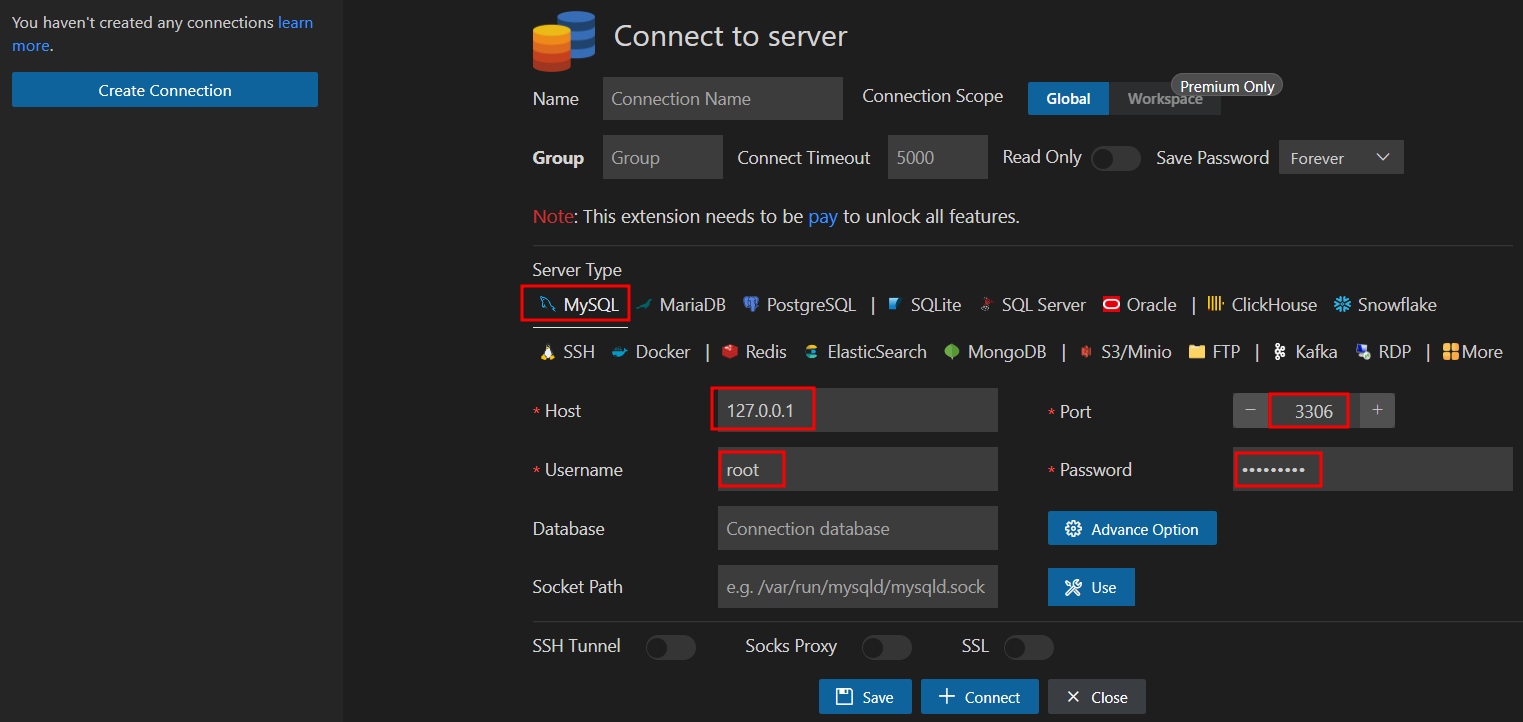This screenshot has height=722, width=1523.
Task: Close the Connect to server dialog
Action: [1097, 697]
